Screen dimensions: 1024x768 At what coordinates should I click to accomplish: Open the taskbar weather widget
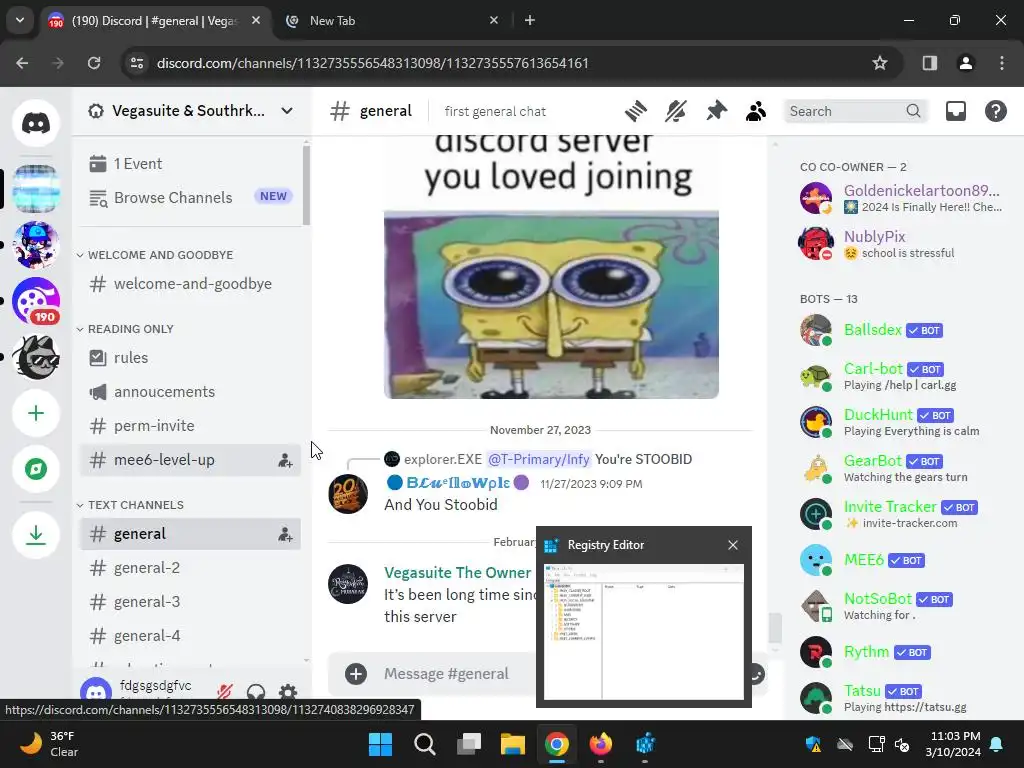49,744
